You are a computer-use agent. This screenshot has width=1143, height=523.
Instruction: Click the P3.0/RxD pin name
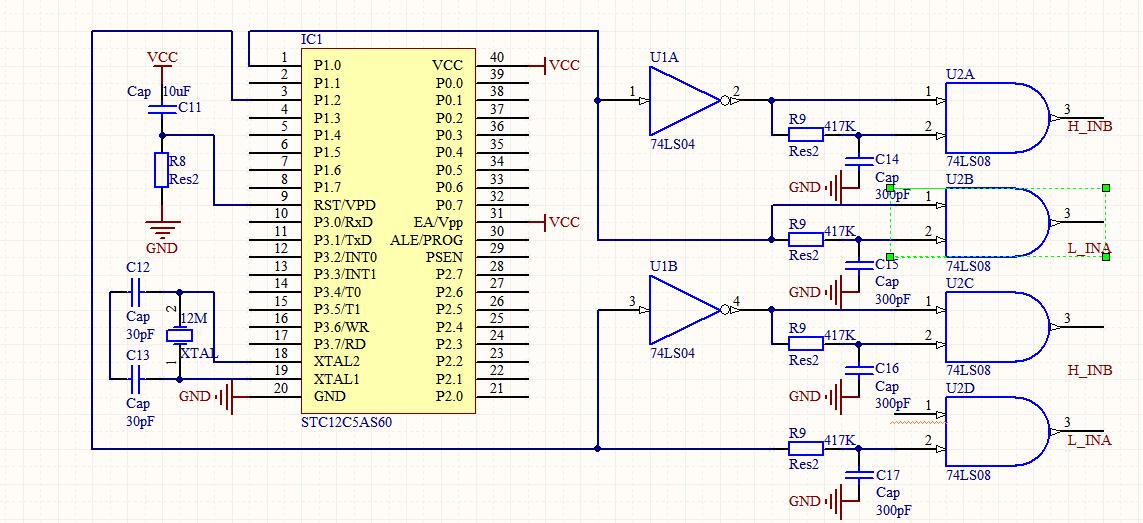[343, 222]
